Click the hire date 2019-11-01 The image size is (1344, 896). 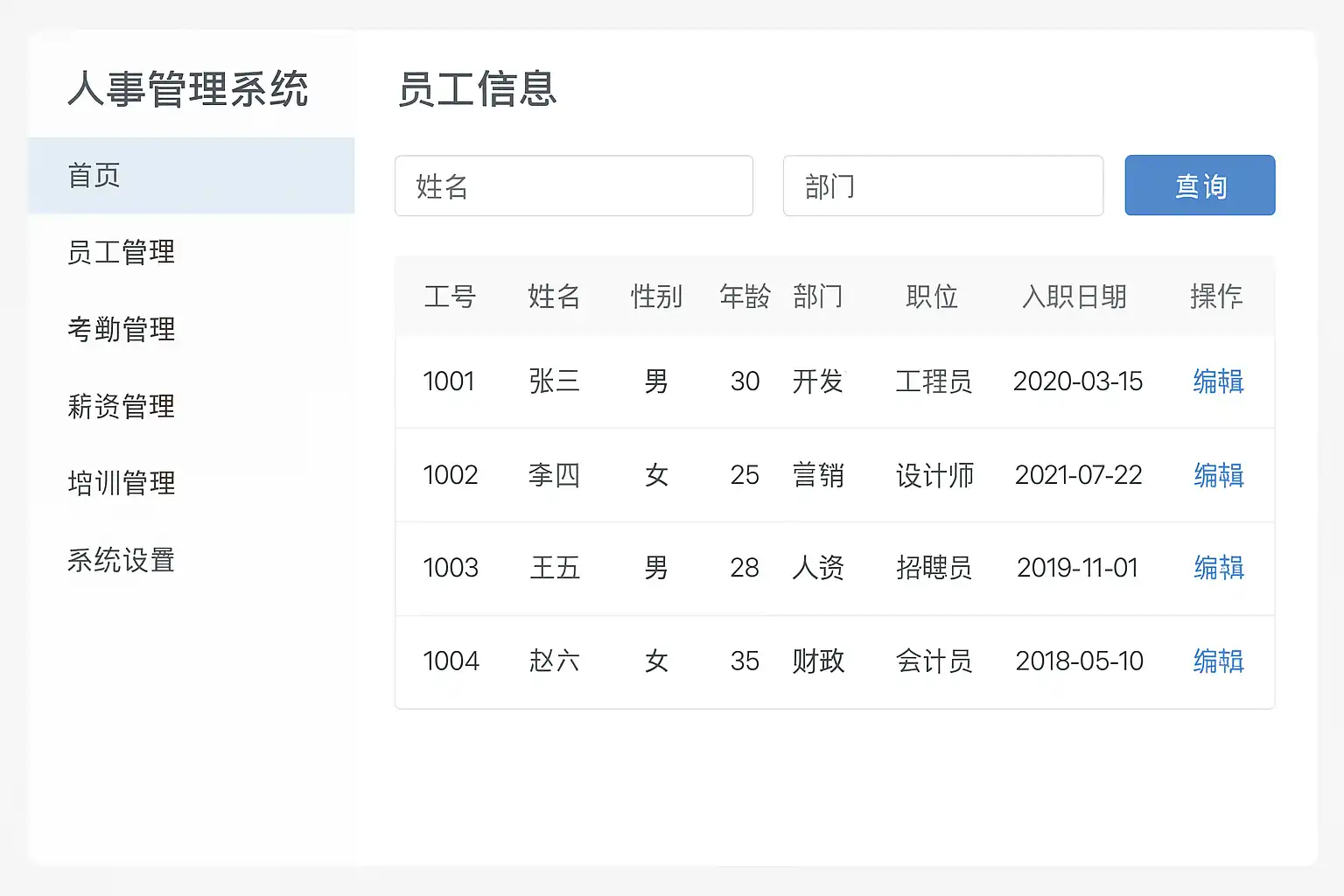(x=1077, y=568)
